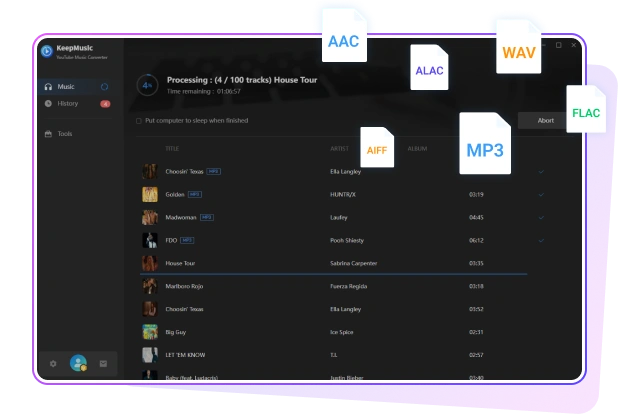Click the toolbox icon beside Tools
The width and height of the screenshot is (620, 417).
click(48, 134)
